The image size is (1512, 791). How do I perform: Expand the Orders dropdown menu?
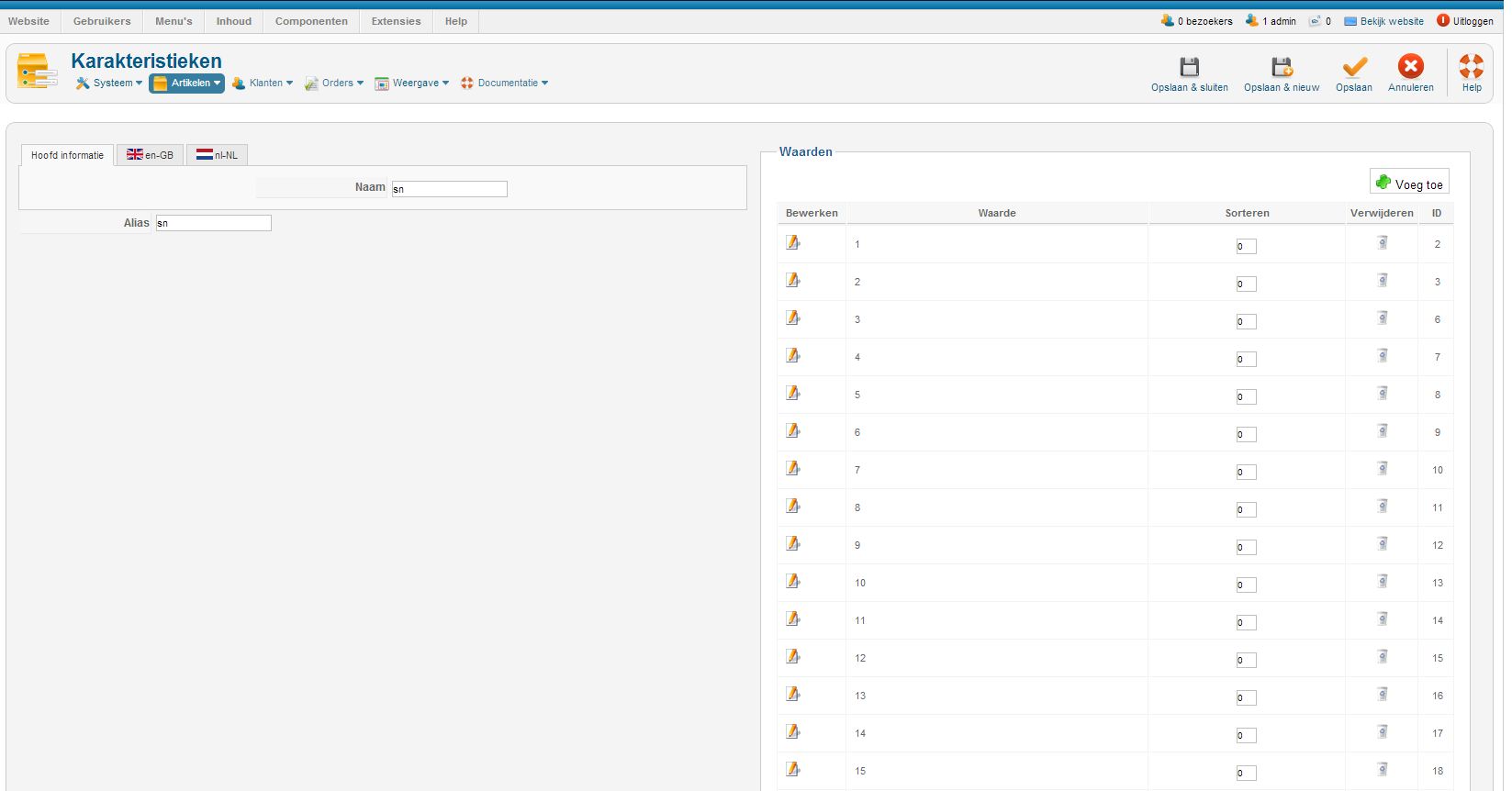tap(334, 83)
